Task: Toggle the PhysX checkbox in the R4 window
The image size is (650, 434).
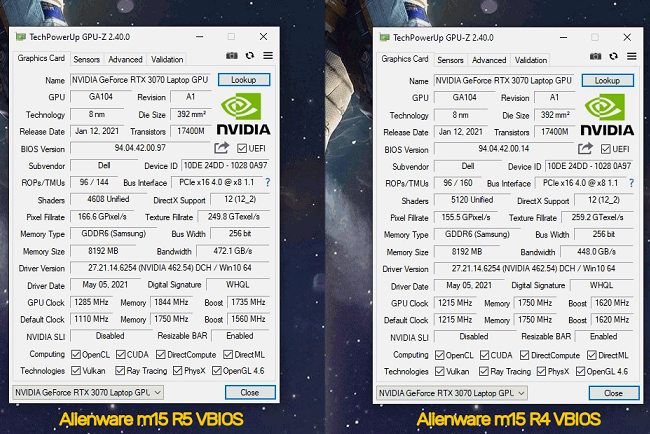Action: [541, 371]
